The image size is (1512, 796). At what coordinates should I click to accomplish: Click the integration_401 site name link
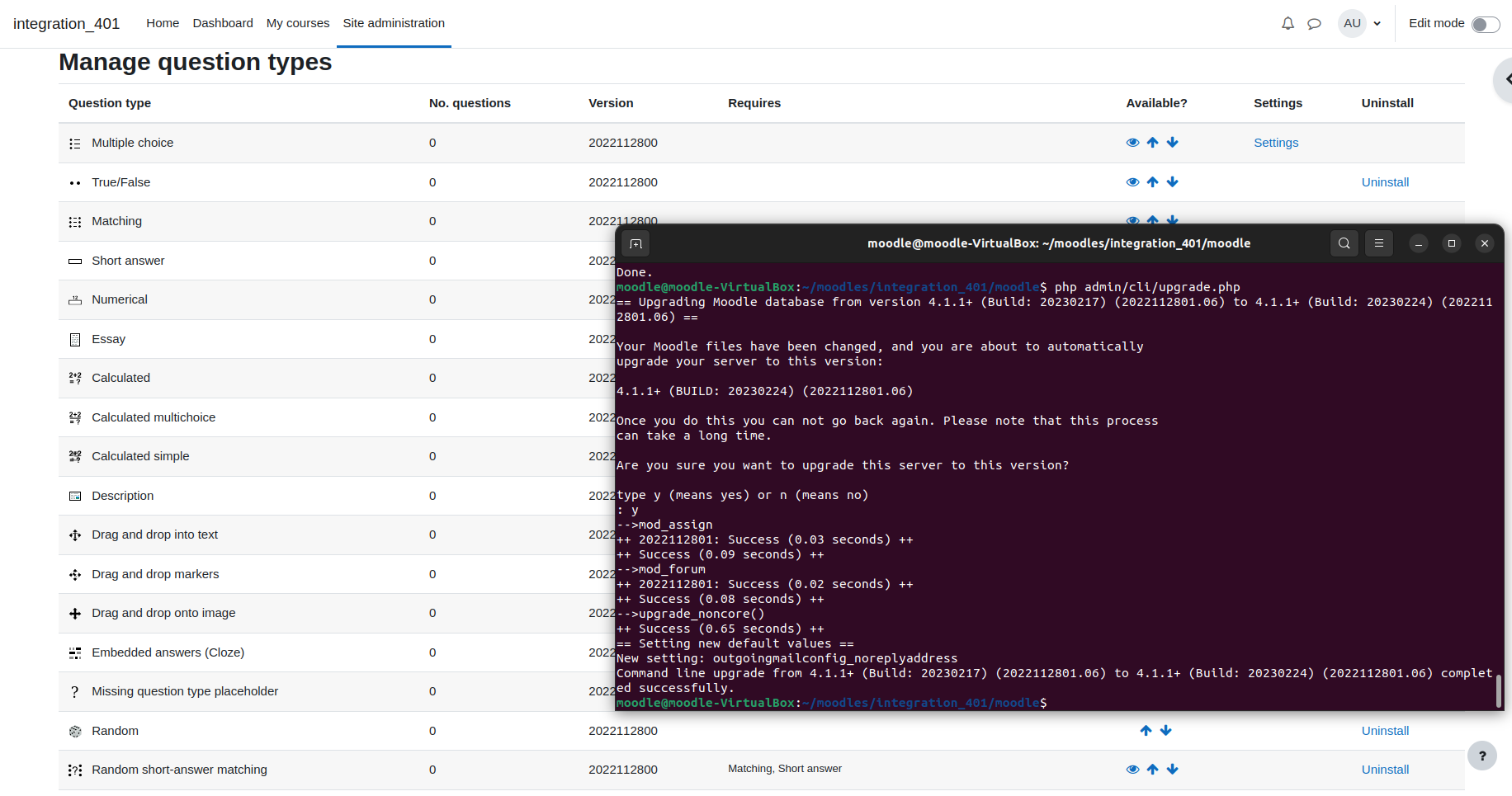66,24
